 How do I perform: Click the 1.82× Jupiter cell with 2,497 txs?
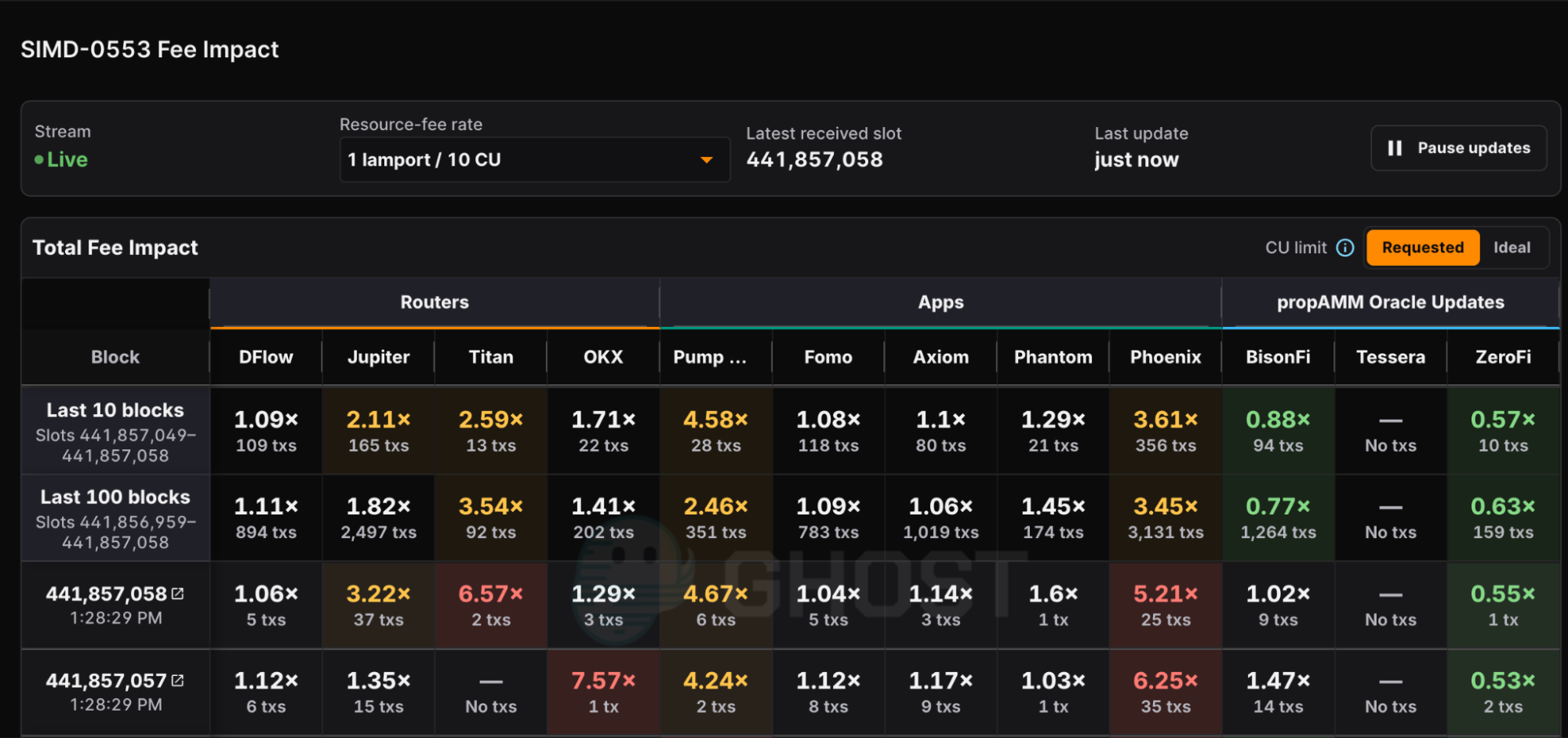tap(379, 518)
